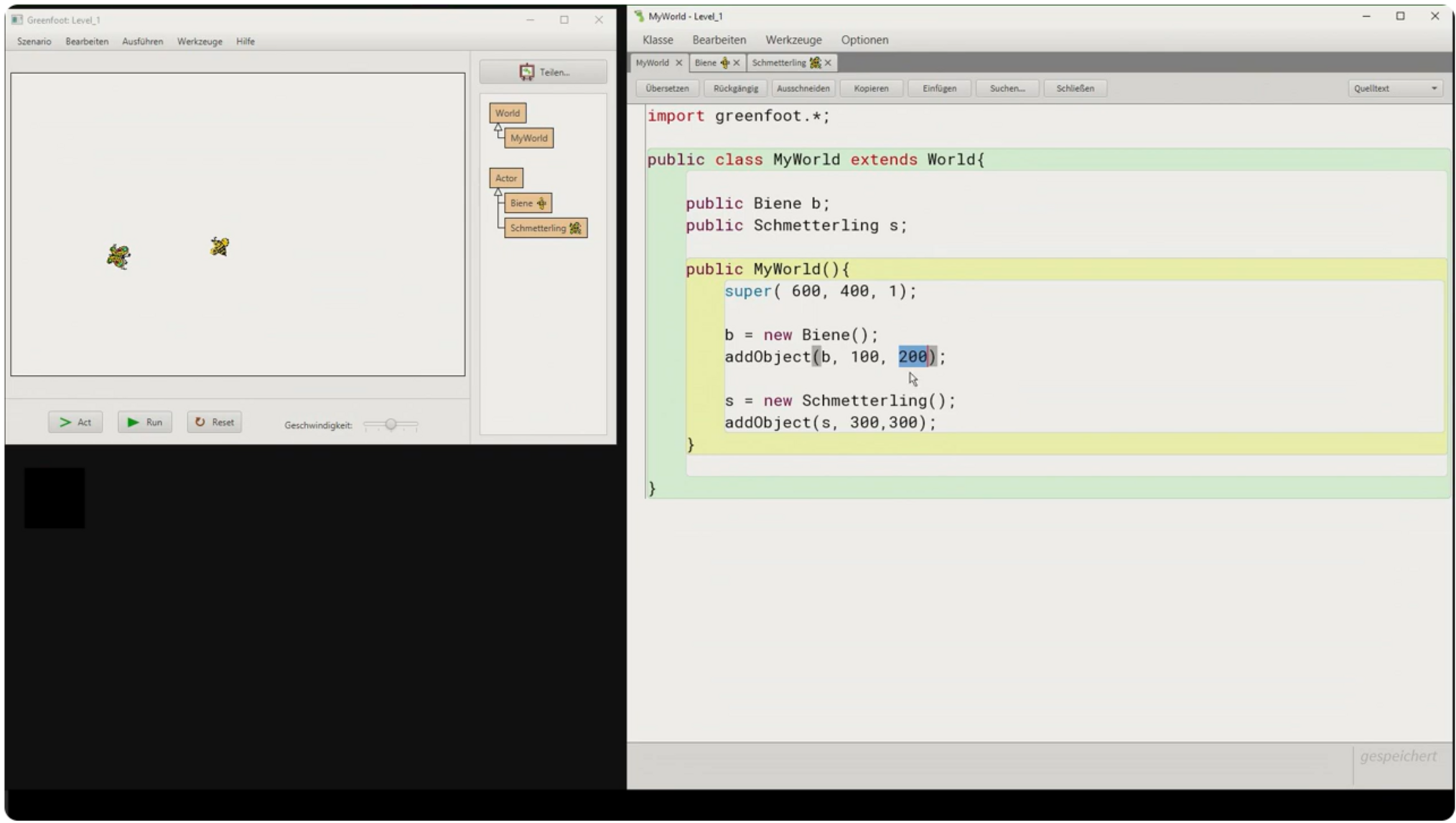
Task: Click the Übersetzen compile button
Action: (x=666, y=88)
